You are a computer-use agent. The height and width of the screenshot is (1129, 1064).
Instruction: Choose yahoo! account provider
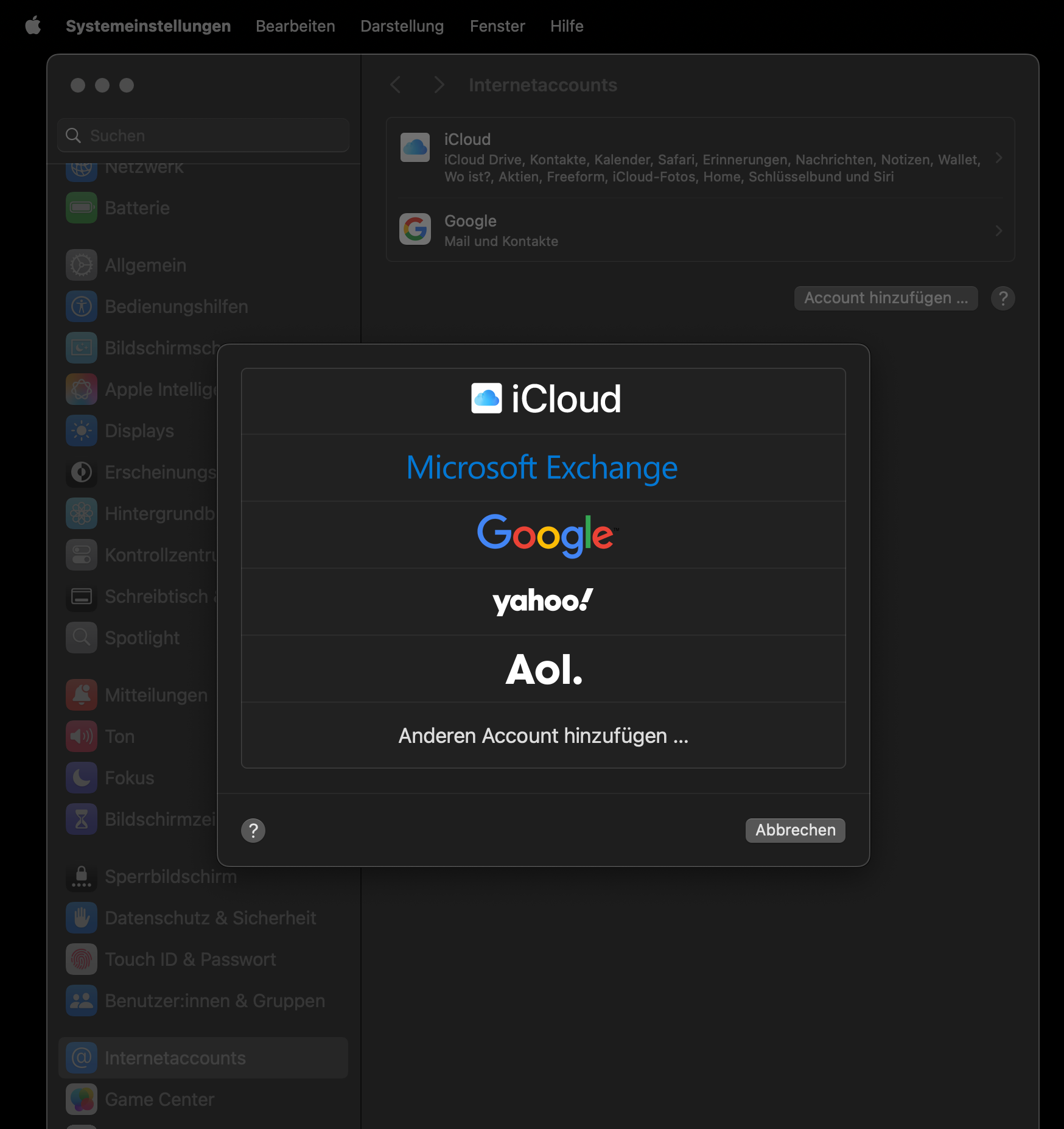[543, 602]
